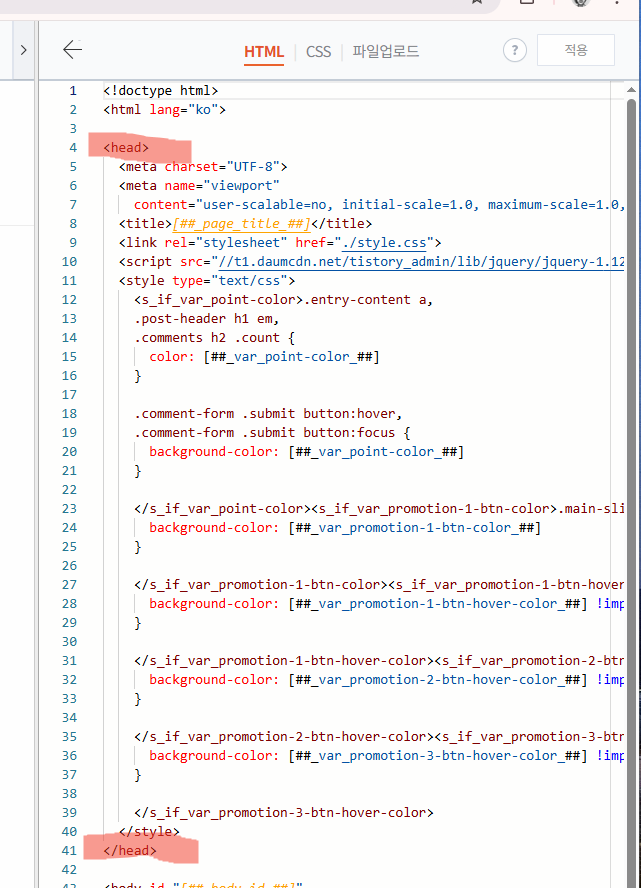Screen dimensions: 641x888
Task: Click background-color promotion-3-btn-hover-color line
Action: (387, 755)
